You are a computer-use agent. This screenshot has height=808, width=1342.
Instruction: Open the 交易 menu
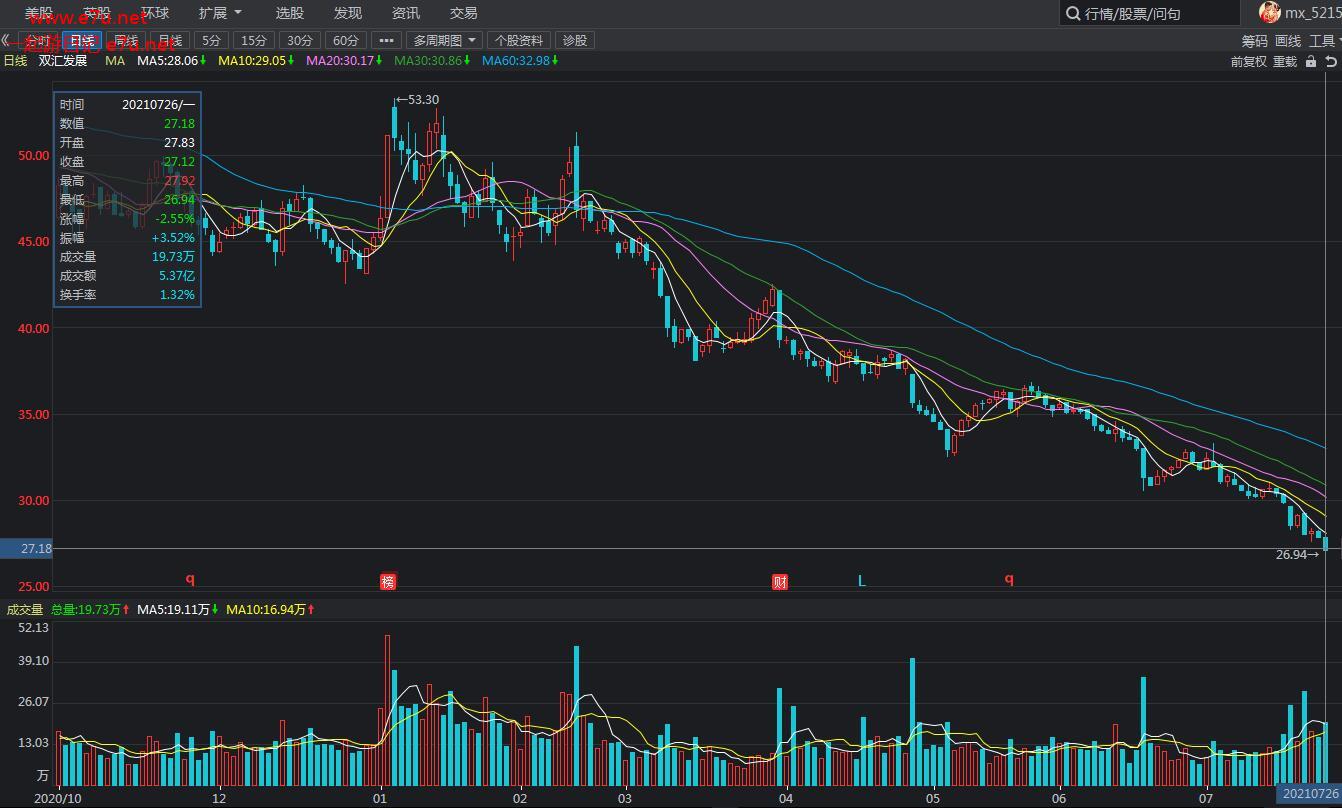[464, 13]
